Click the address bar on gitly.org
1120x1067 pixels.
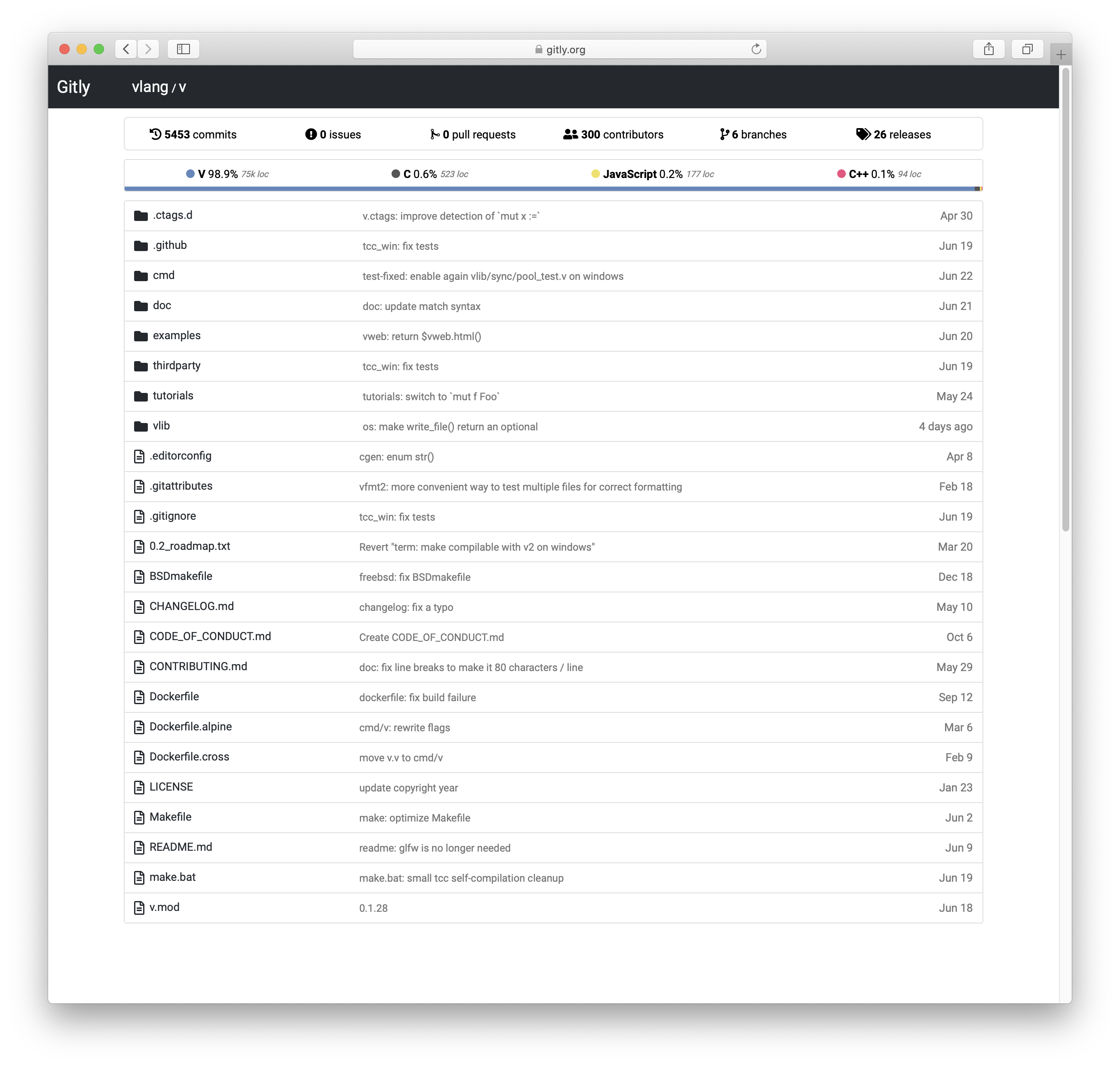560,50
